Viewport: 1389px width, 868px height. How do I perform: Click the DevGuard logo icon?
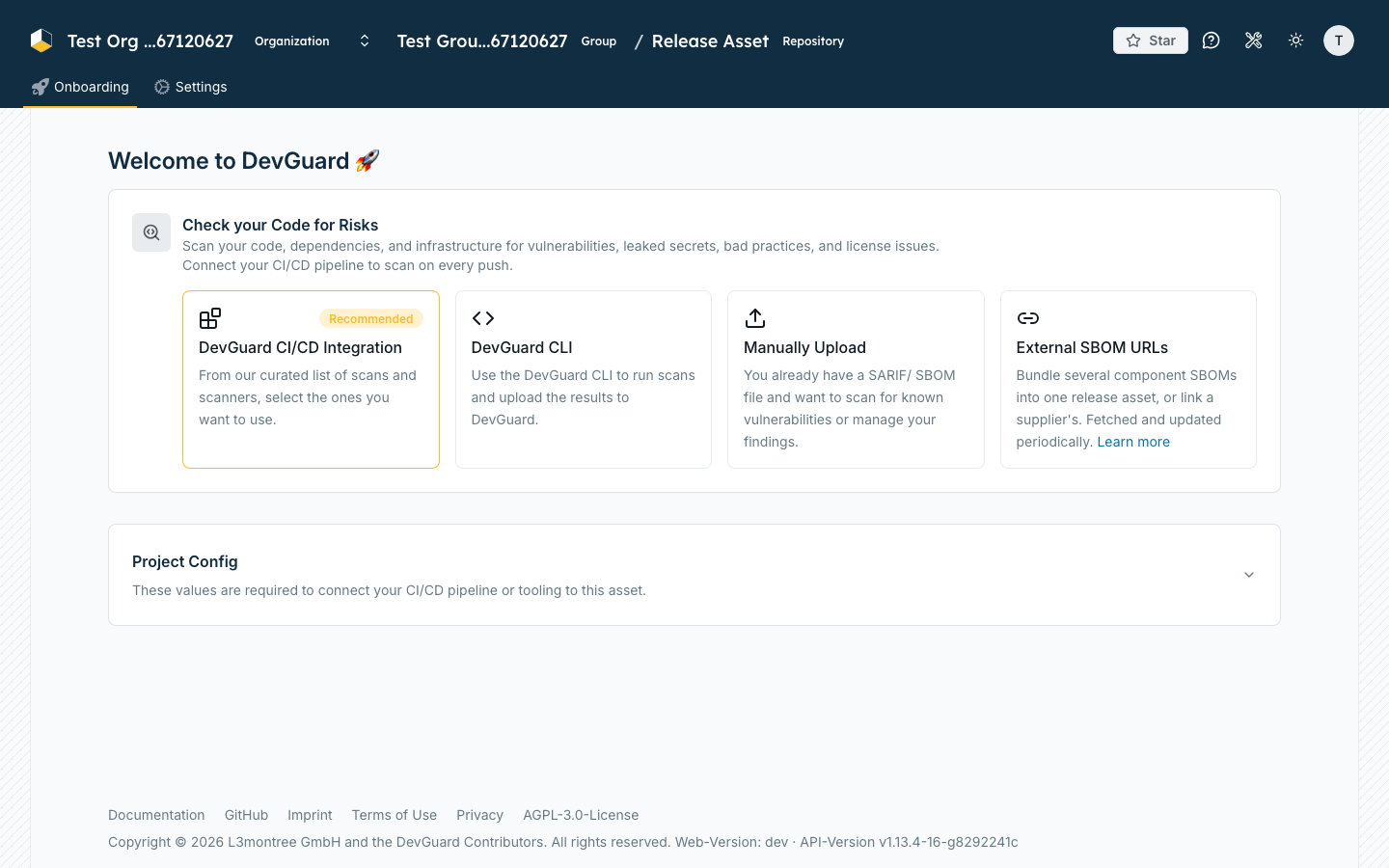pos(41,41)
